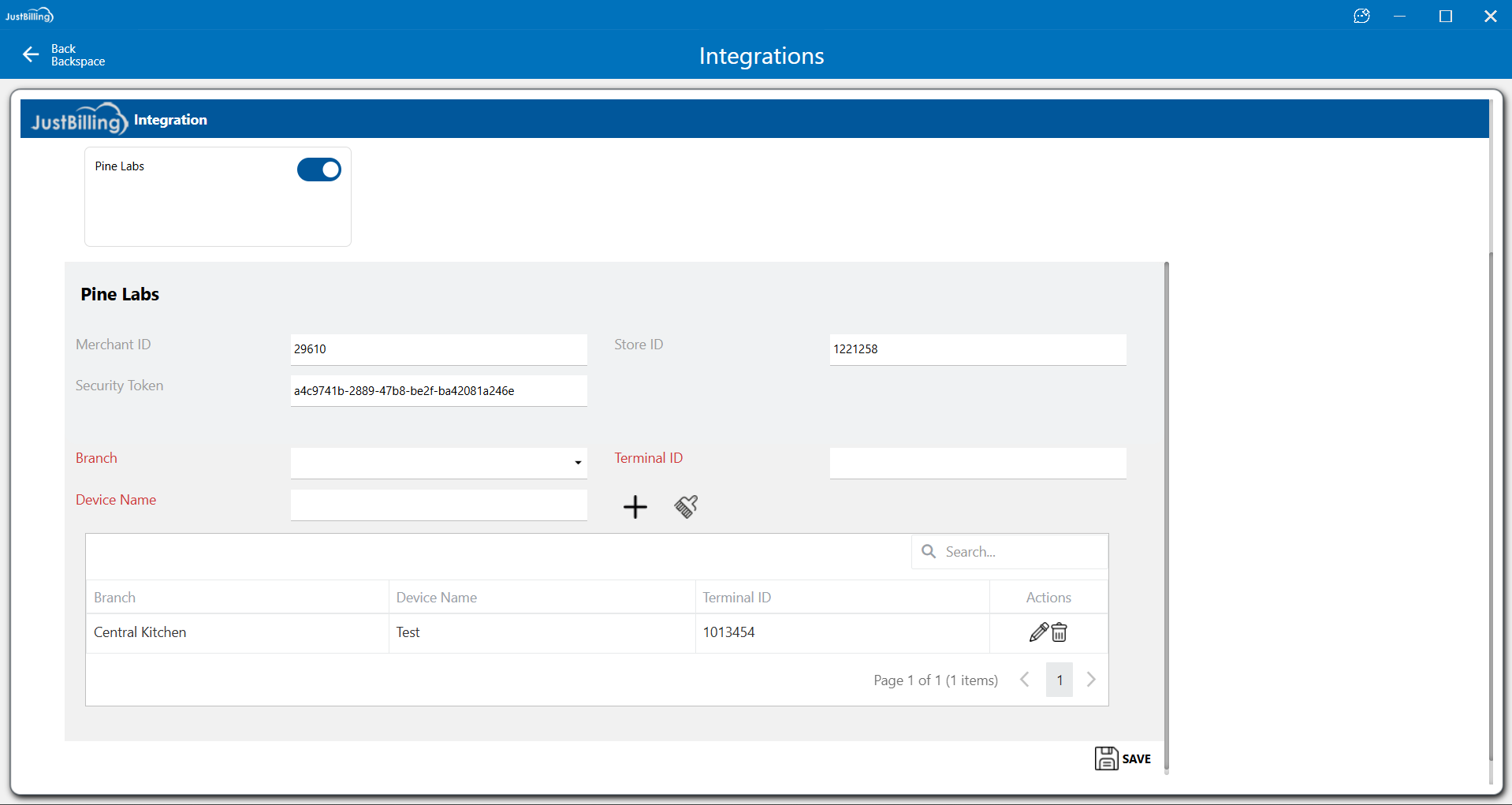Click the Save floppy disk icon
Screen dimensions: 1512x805
pos(1106,758)
